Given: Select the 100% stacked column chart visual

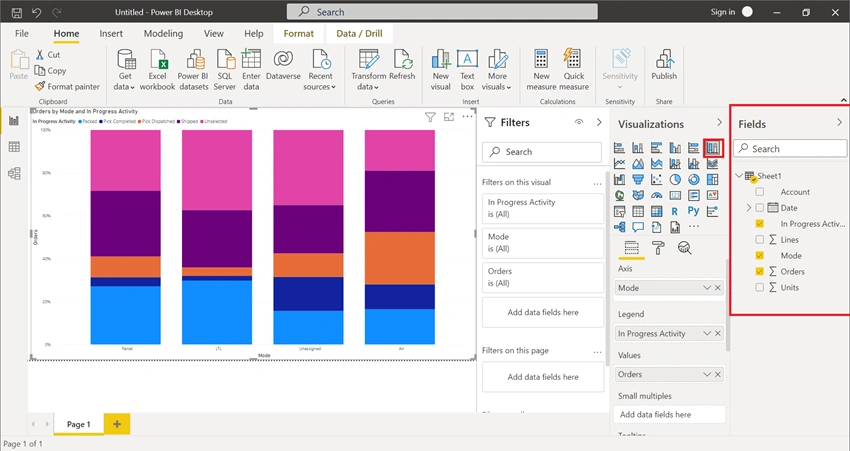Looking at the screenshot, I should pyautogui.click(x=712, y=147).
